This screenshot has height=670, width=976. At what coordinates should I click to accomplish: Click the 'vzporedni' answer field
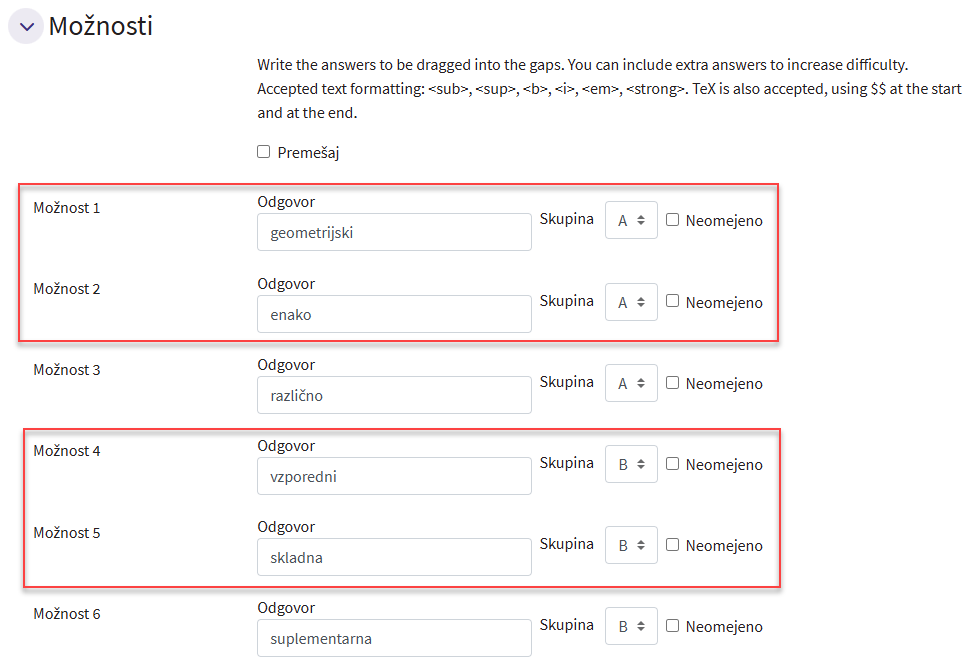click(394, 476)
